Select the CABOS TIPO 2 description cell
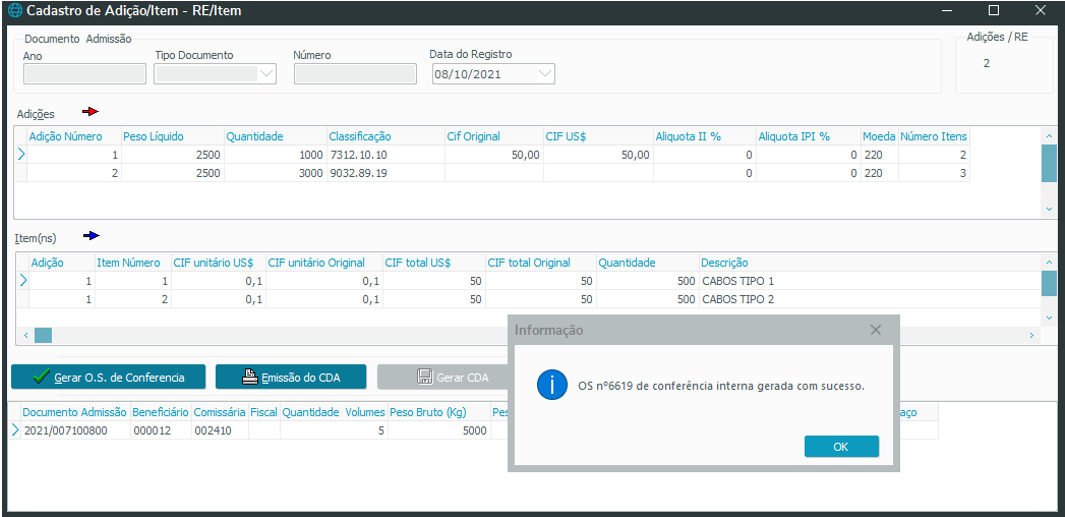Viewport: 1065px width, 517px height. [x=869, y=299]
